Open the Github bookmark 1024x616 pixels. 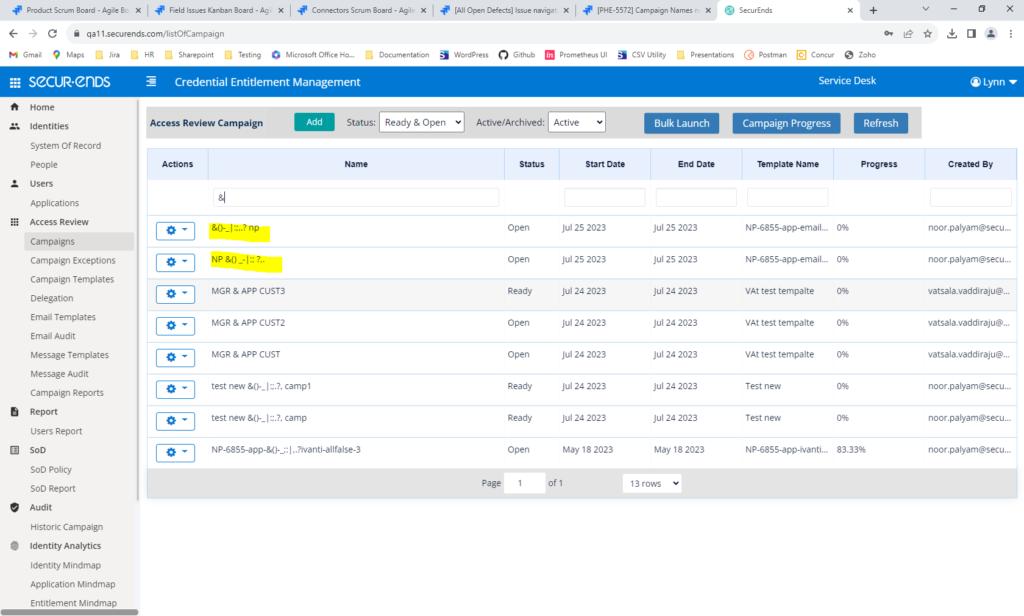[517, 55]
